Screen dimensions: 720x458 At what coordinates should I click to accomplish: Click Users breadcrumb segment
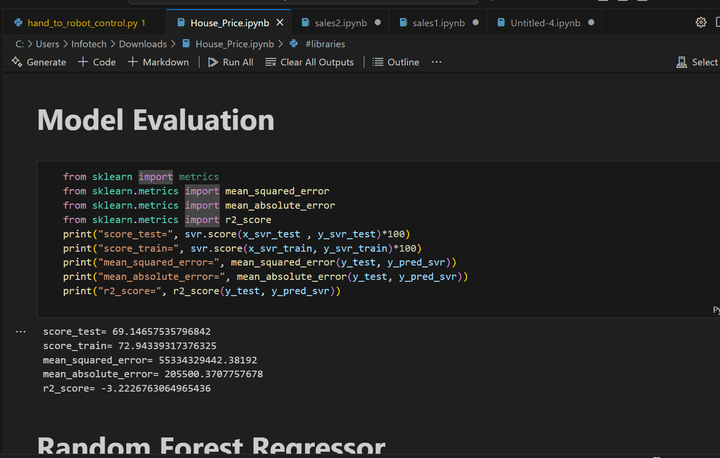click(47, 44)
